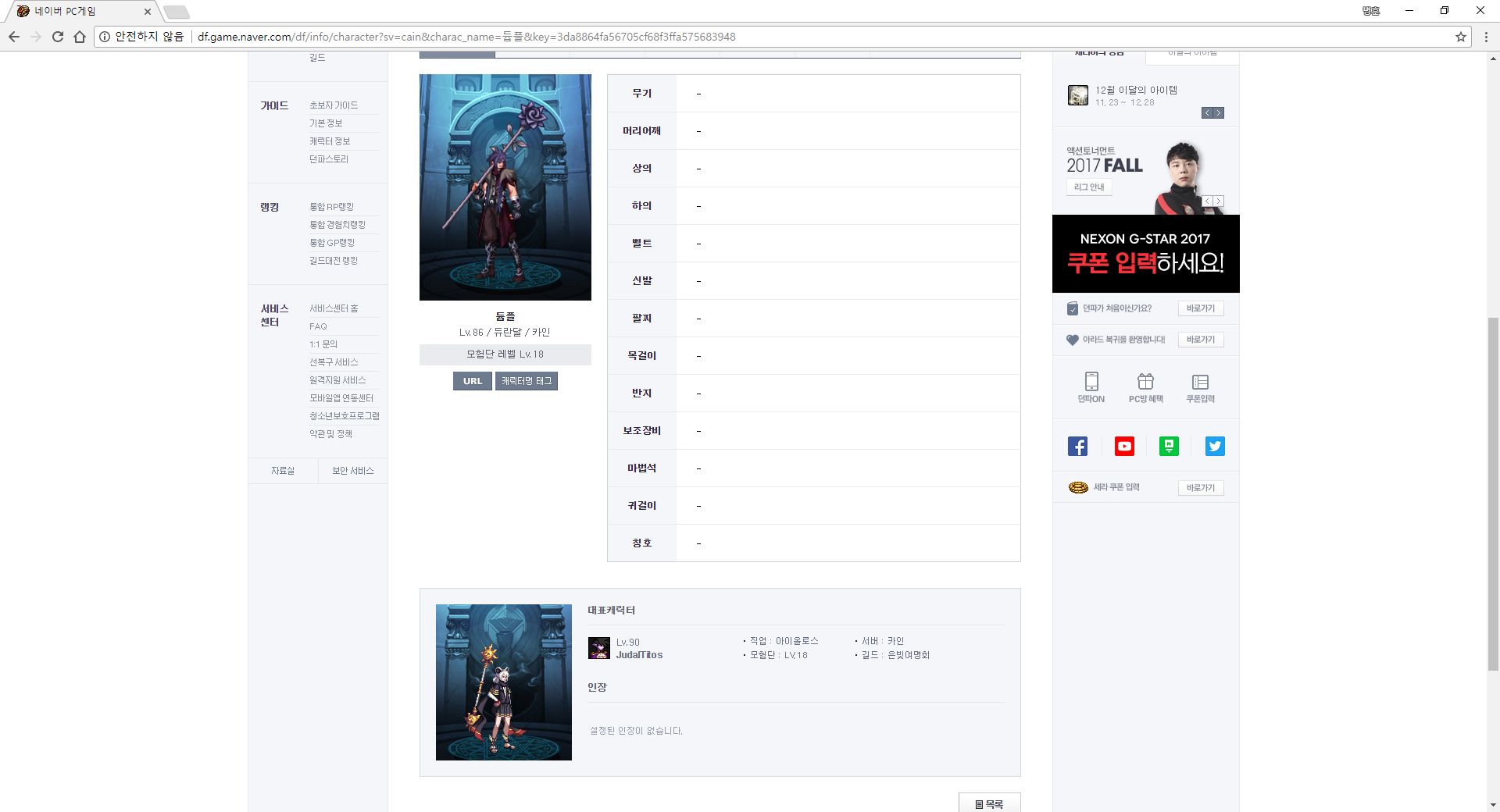Open 길드대전 랭킹 link
The height and width of the screenshot is (812, 1500).
pos(334,261)
